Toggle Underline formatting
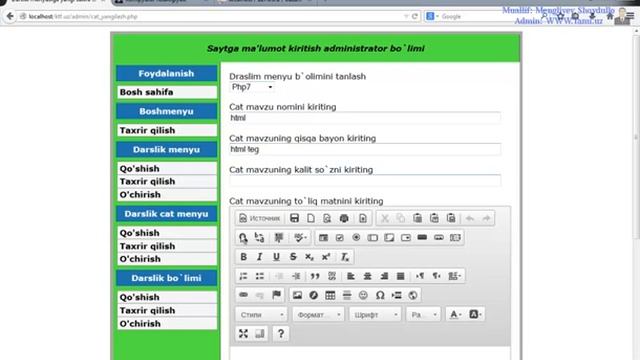The image size is (640, 360). click(276, 257)
